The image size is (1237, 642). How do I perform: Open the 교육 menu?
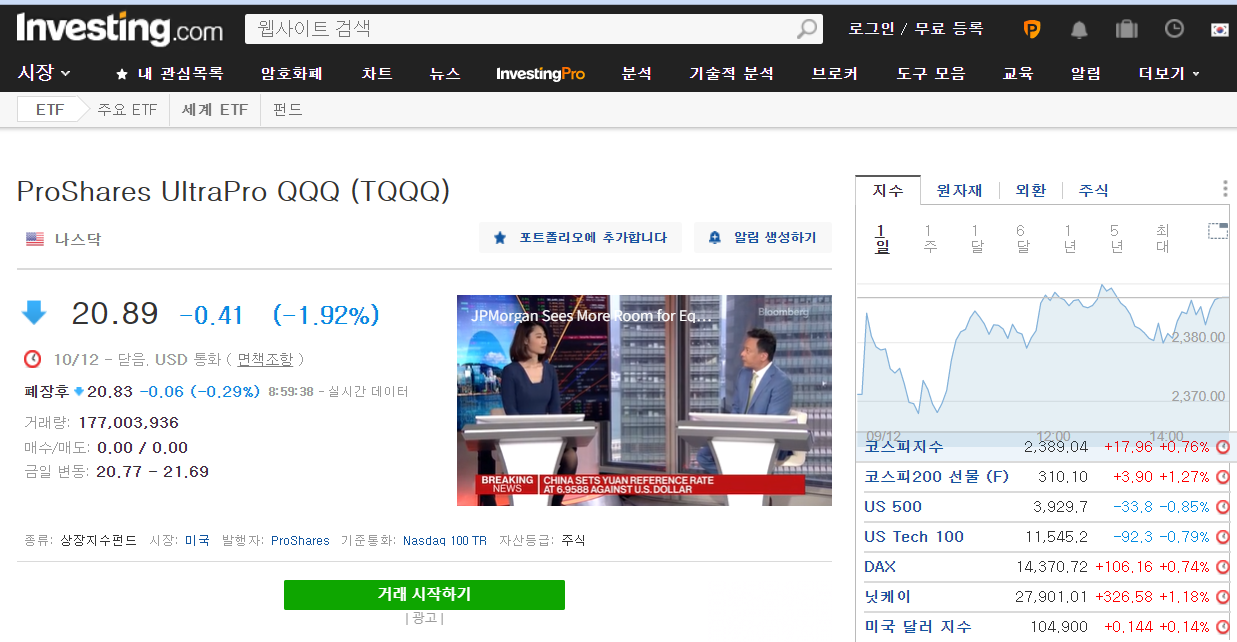tap(1018, 74)
